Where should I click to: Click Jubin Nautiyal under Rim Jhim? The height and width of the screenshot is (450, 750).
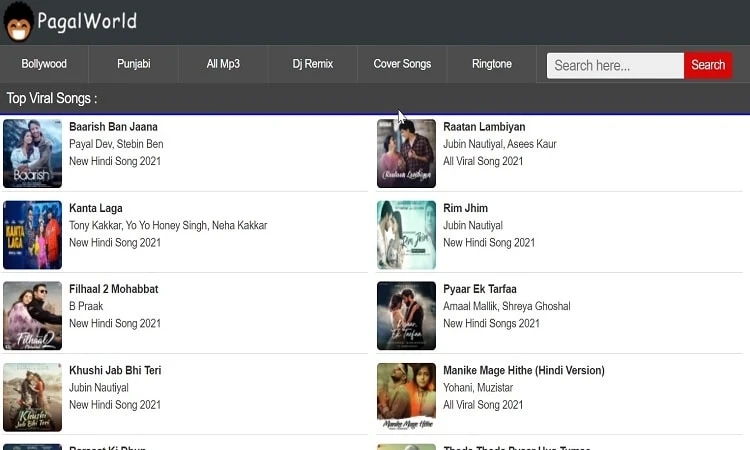coord(473,225)
